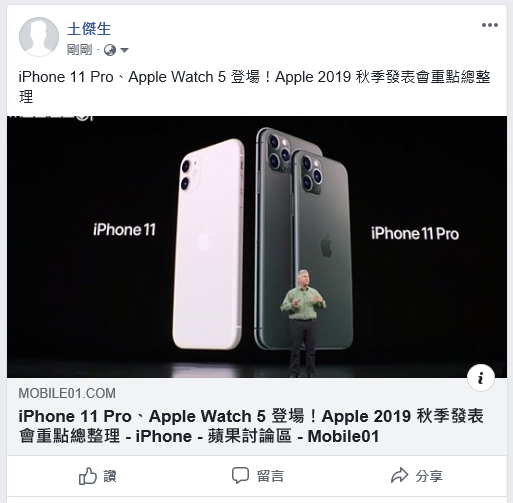Open the Mobile01 article headline in link card

coord(251,426)
